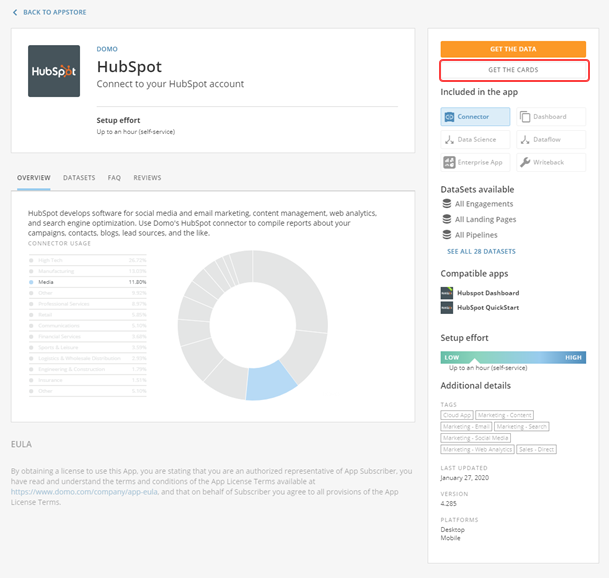609x578 pixels.
Task: Click the Cloud App tag
Action: pyautogui.click(x=457, y=415)
